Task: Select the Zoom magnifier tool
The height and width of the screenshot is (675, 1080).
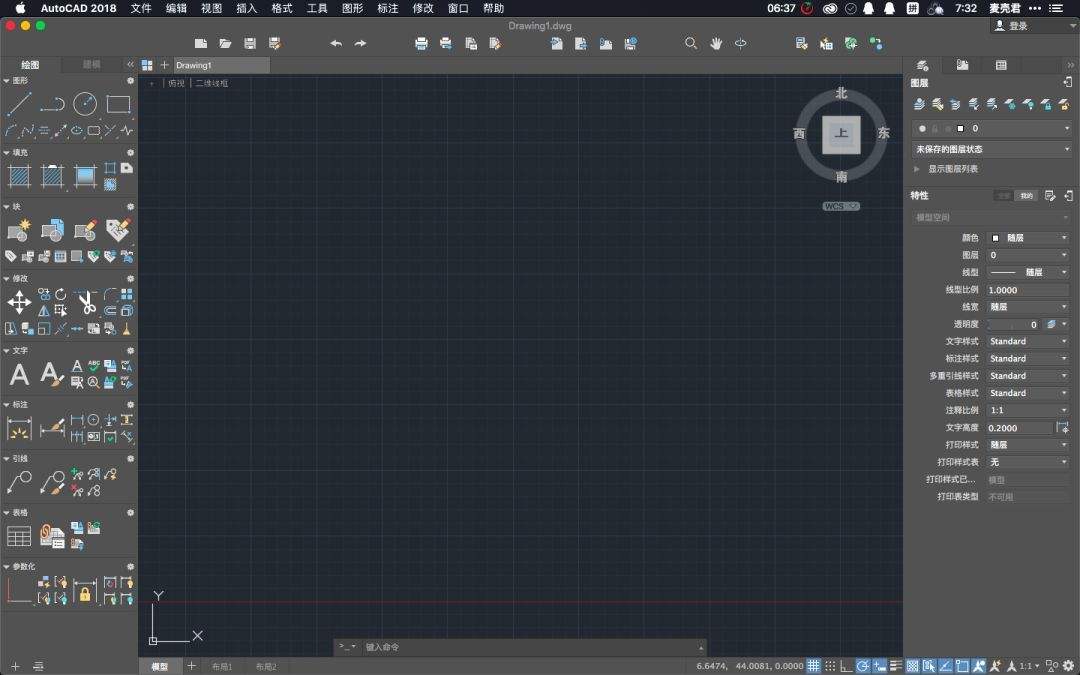Action: click(691, 43)
